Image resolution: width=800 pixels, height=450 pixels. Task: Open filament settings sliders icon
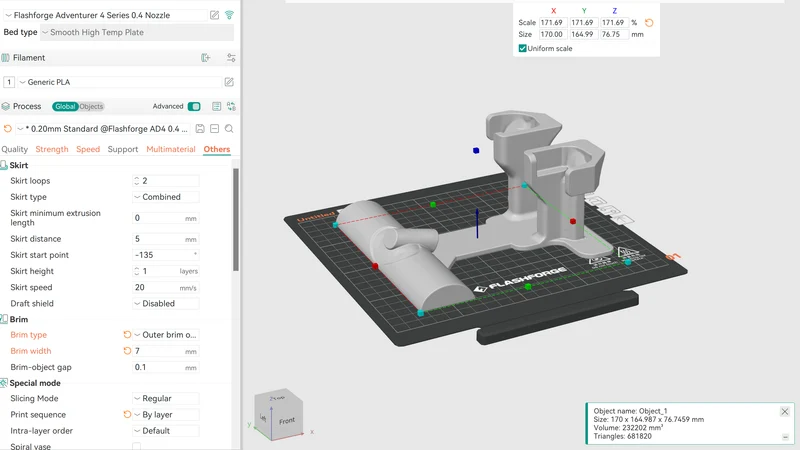pyautogui.click(x=231, y=58)
